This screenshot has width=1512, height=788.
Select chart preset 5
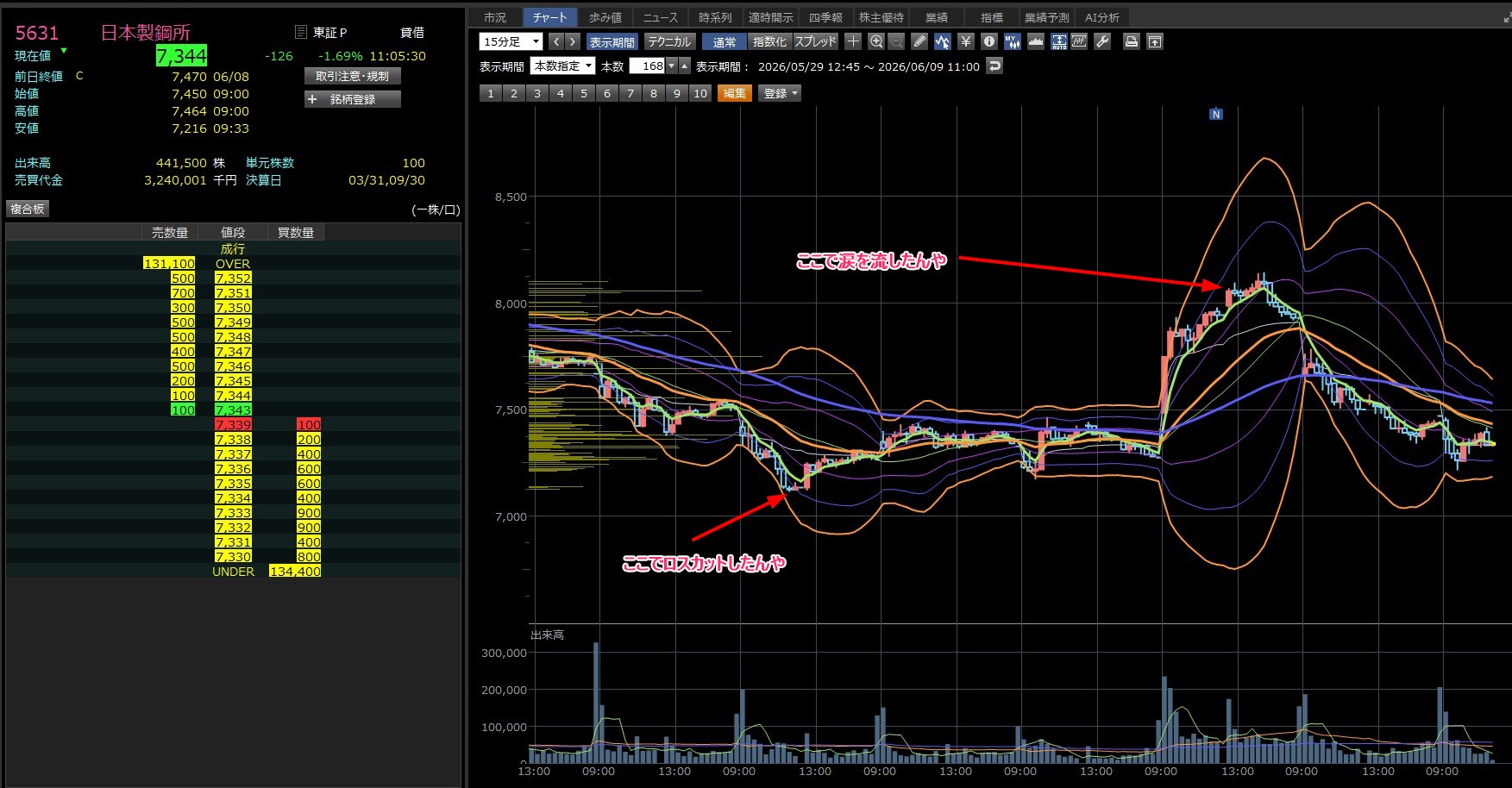point(584,93)
